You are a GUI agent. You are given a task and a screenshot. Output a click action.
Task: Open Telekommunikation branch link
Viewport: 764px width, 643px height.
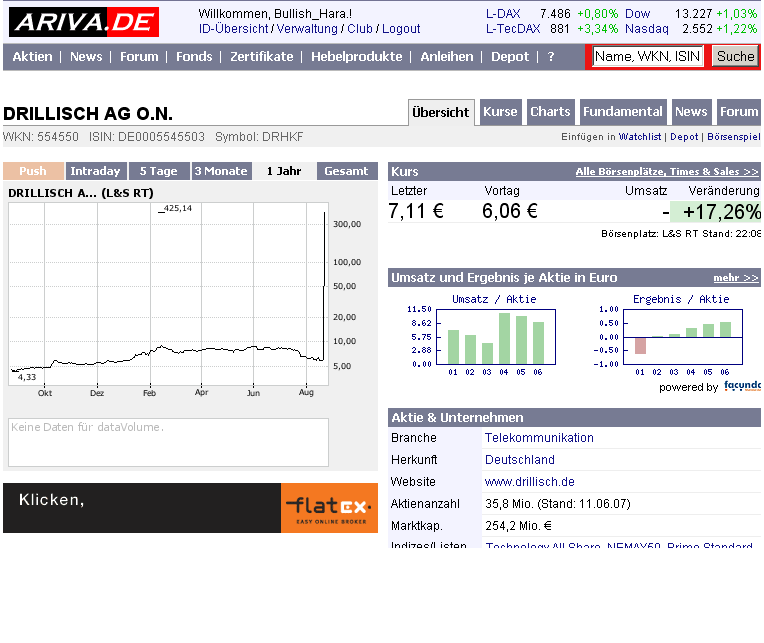click(x=539, y=438)
